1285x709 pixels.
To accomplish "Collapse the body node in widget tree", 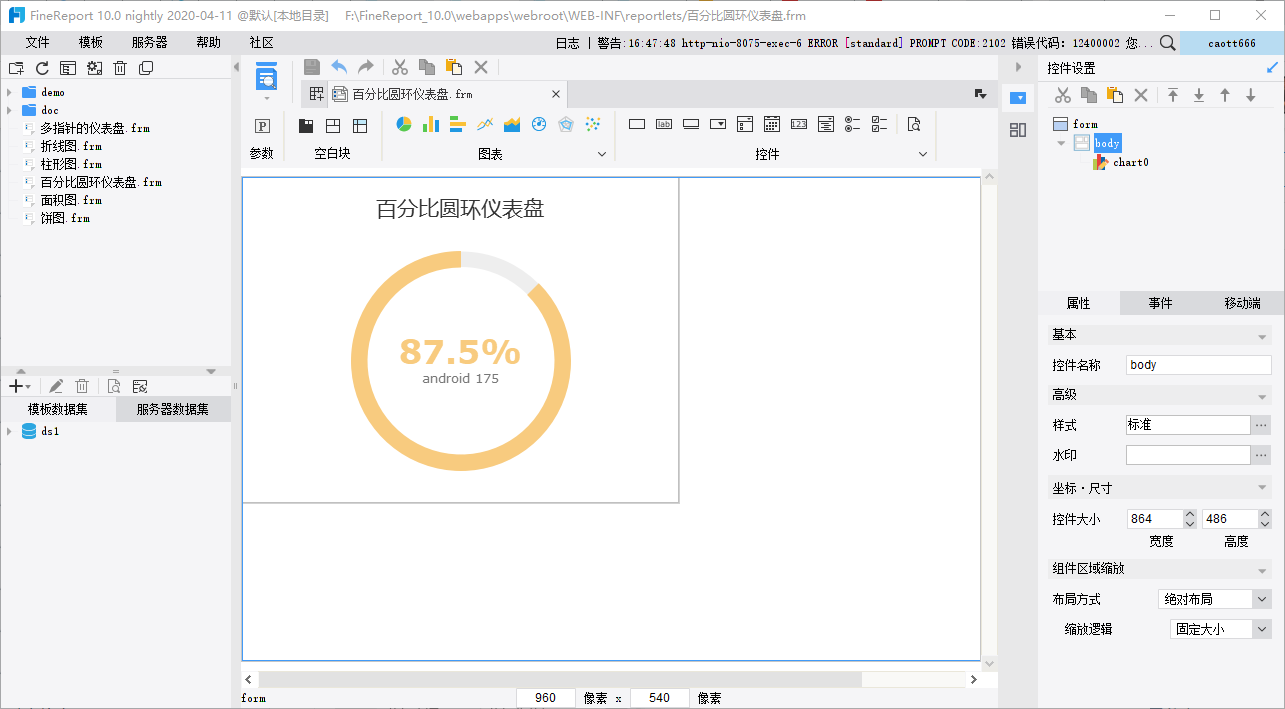I will [x=1061, y=144].
